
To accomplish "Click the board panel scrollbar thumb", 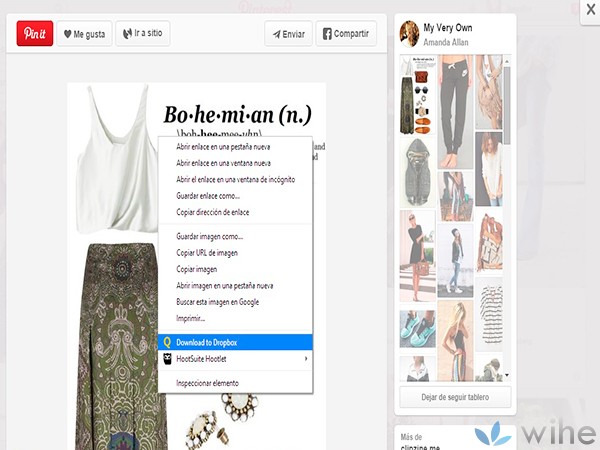I will coord(507,106).
